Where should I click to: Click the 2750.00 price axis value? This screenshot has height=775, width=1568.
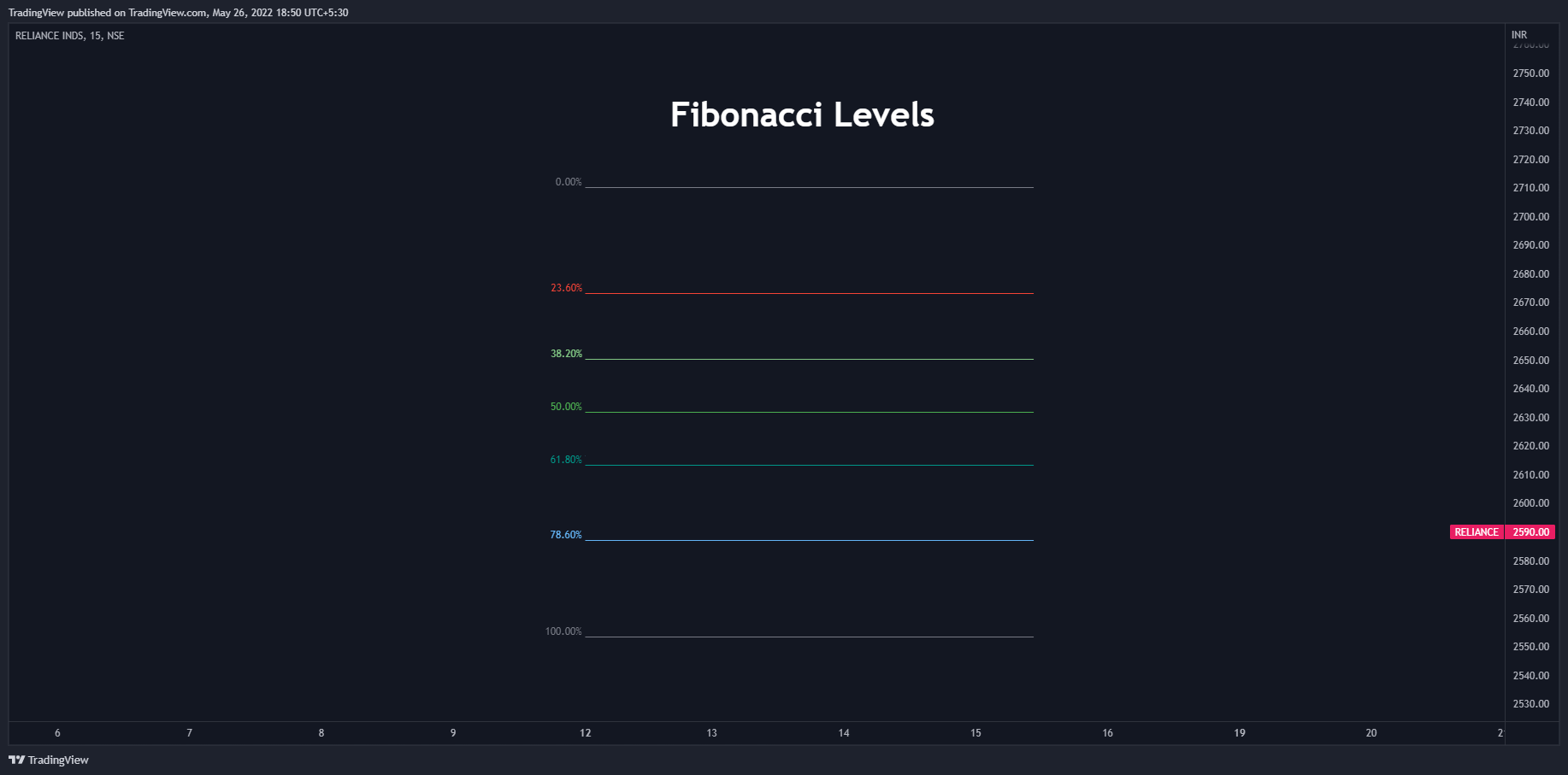[x=1531, y=73]
